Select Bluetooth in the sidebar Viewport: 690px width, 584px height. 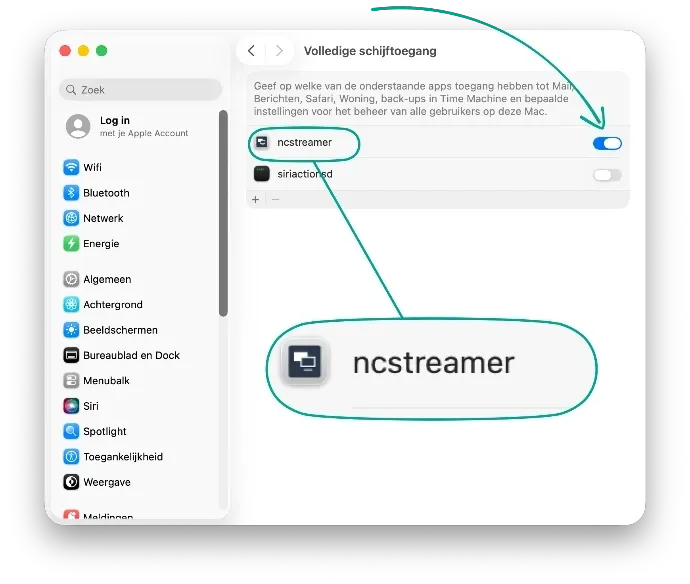106,193
